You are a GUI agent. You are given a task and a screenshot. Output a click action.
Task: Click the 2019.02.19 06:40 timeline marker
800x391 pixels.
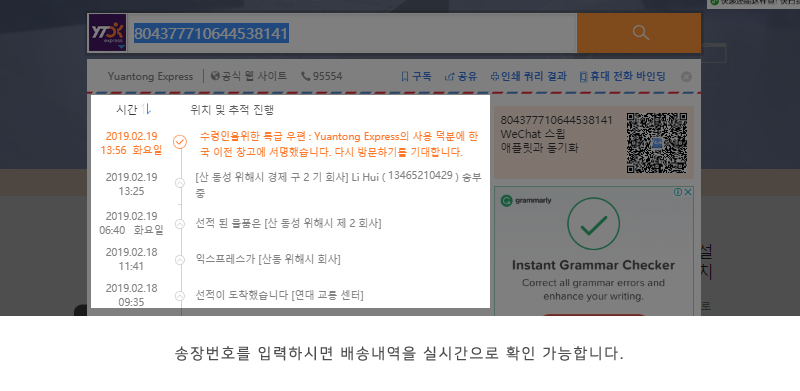(x=180, y=224)
